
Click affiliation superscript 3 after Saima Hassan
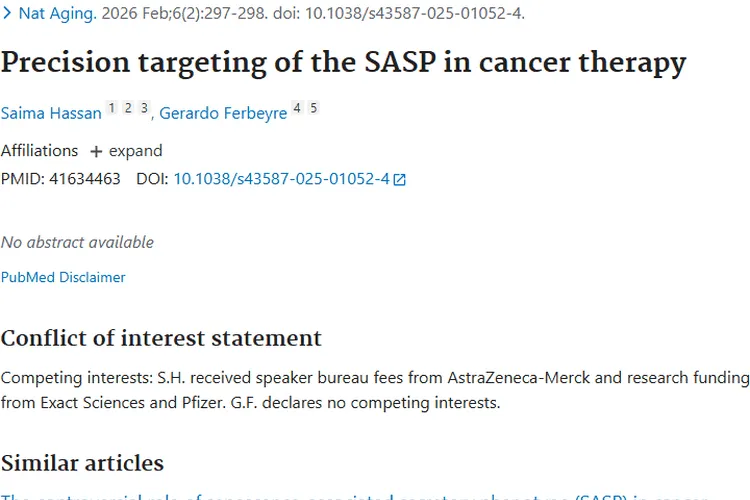(144, 108)
